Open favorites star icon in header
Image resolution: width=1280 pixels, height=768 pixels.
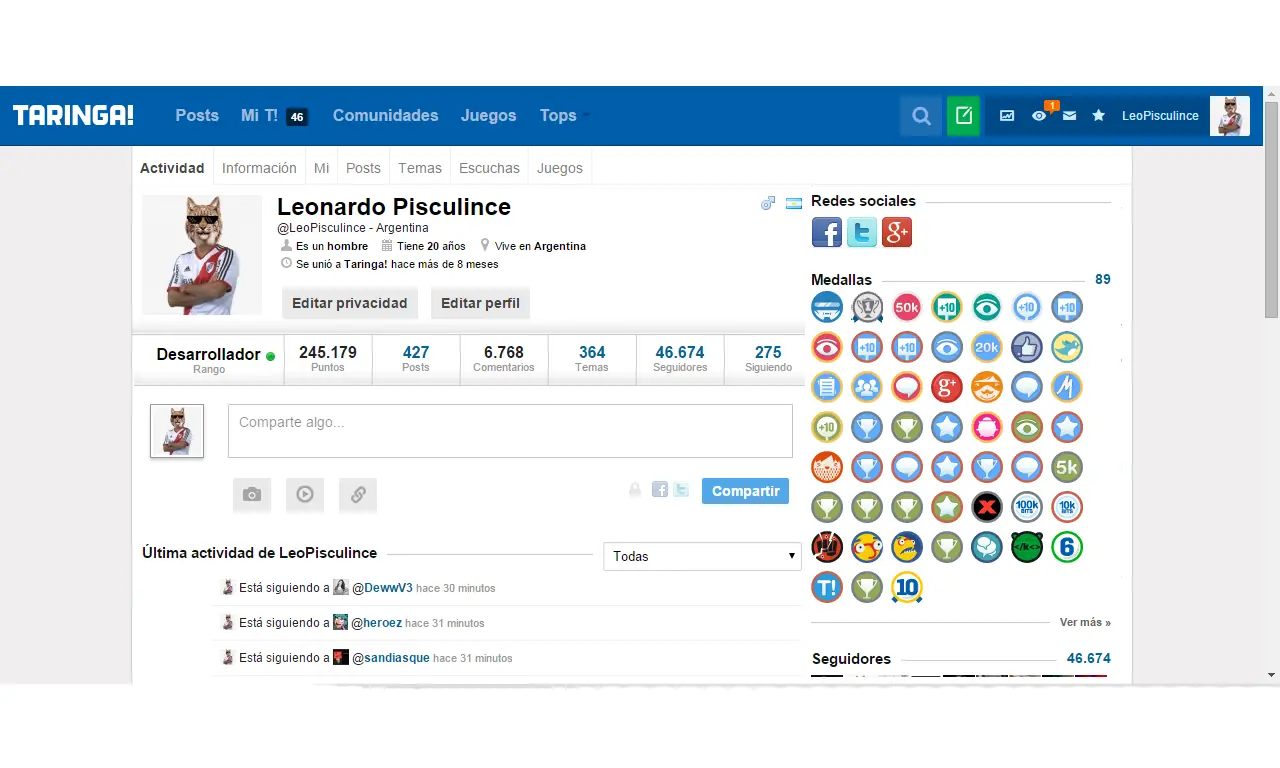click(x=1098, y=116)
